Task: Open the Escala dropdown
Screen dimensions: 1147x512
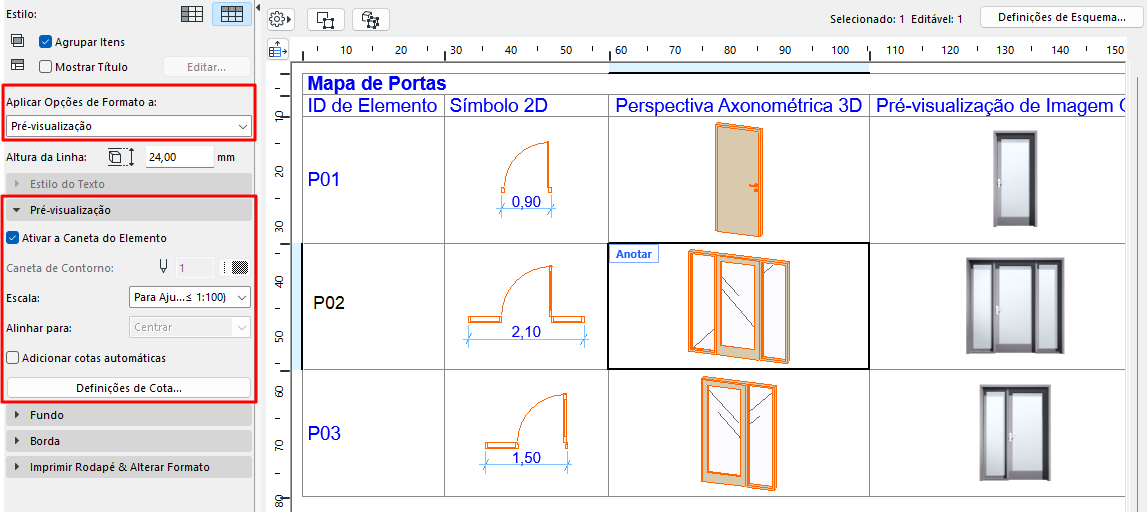Action: [x=189, y=297]
